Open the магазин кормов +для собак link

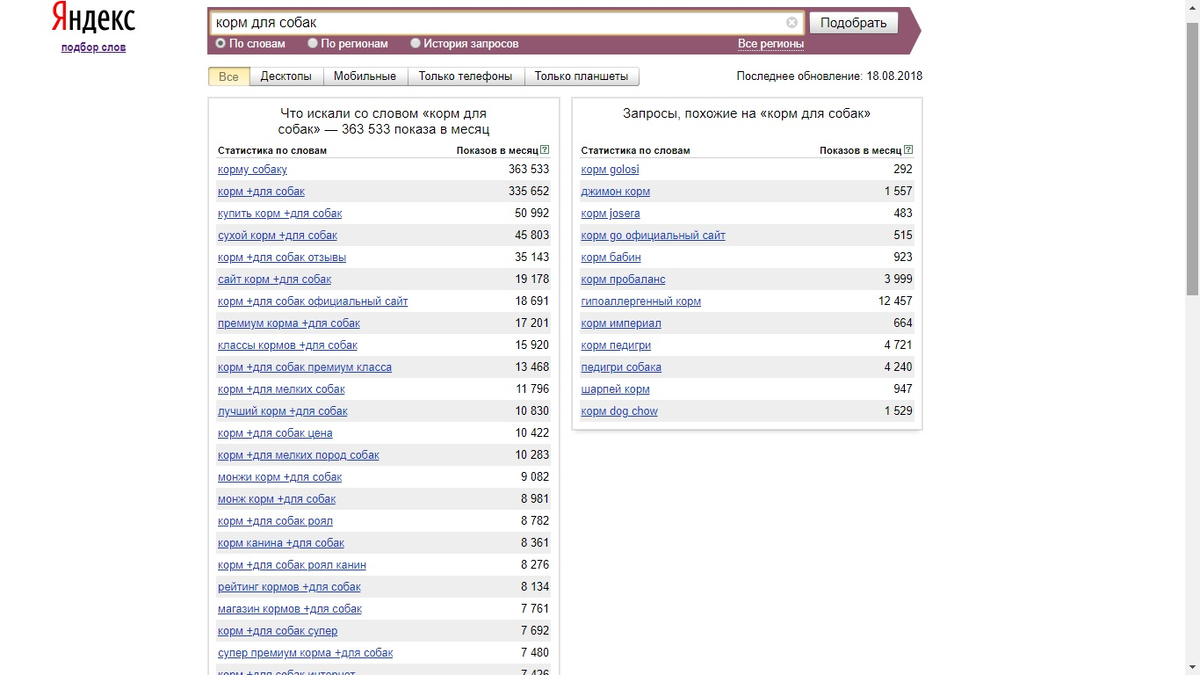pos(290,609)
